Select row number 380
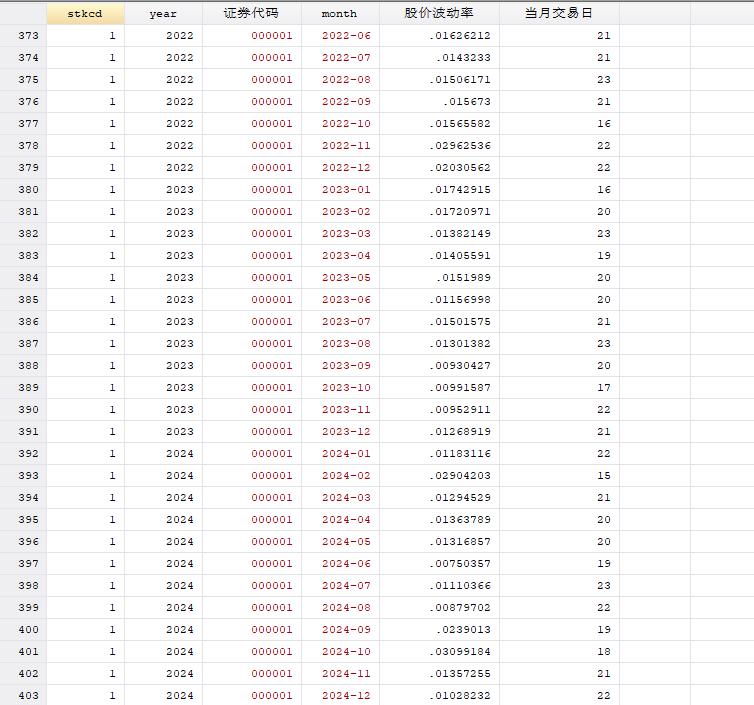Viewport: 754px width, 705px height. 23,189
